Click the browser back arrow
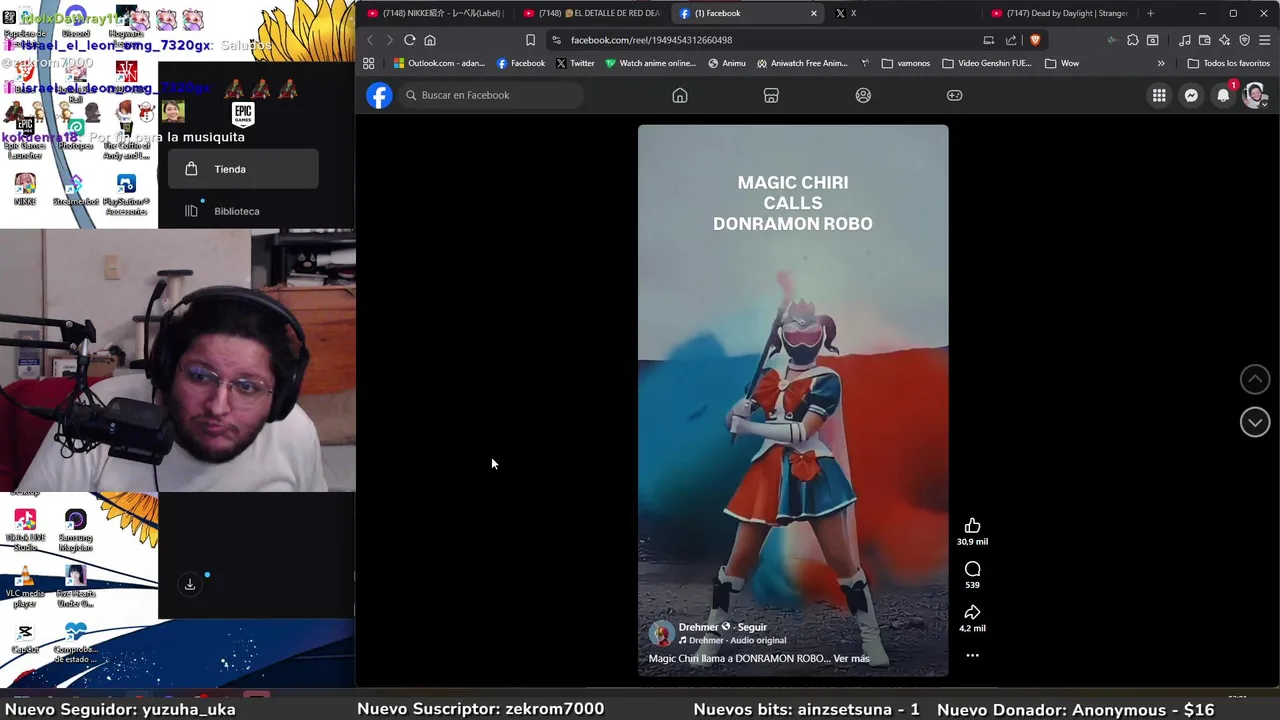1280x720 pixels. point(370,40)
